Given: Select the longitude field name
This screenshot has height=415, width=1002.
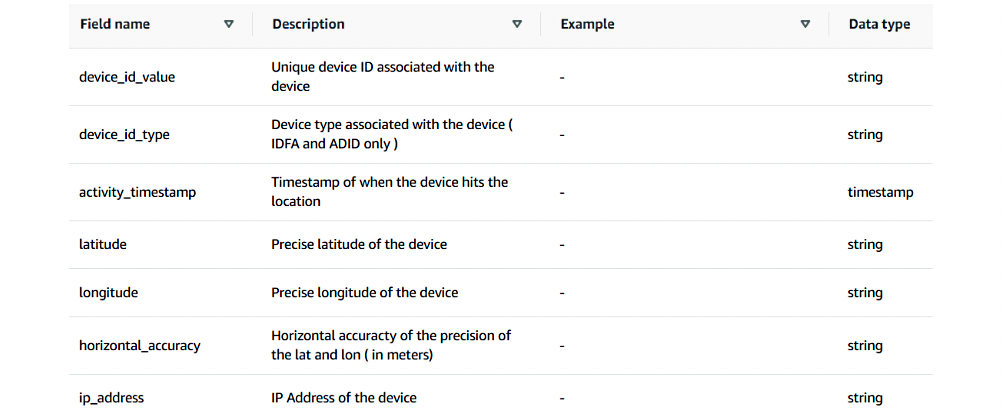Looking at the screenshot, I should pos(108,293).
